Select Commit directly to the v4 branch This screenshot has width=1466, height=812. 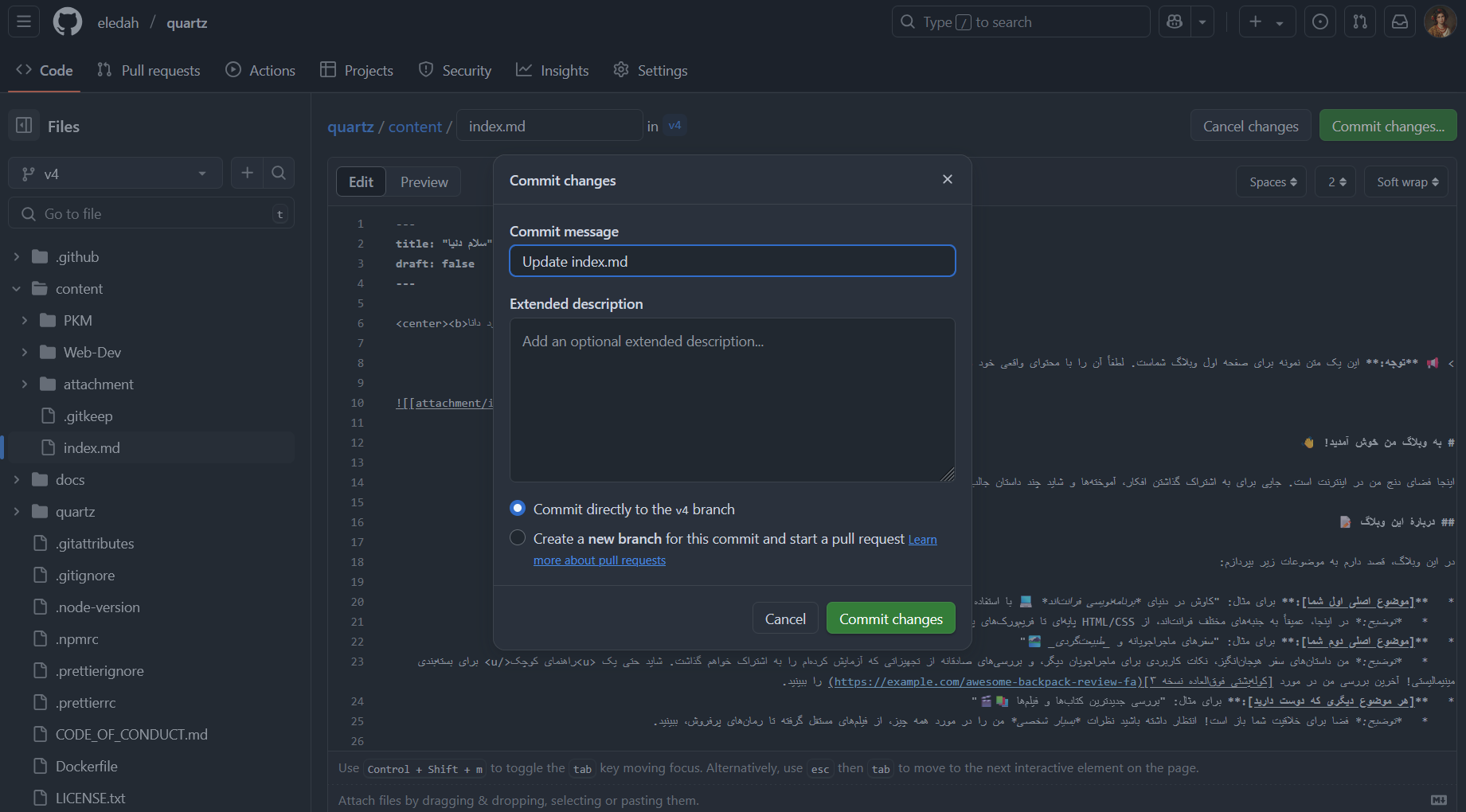(x=518, y=508)
